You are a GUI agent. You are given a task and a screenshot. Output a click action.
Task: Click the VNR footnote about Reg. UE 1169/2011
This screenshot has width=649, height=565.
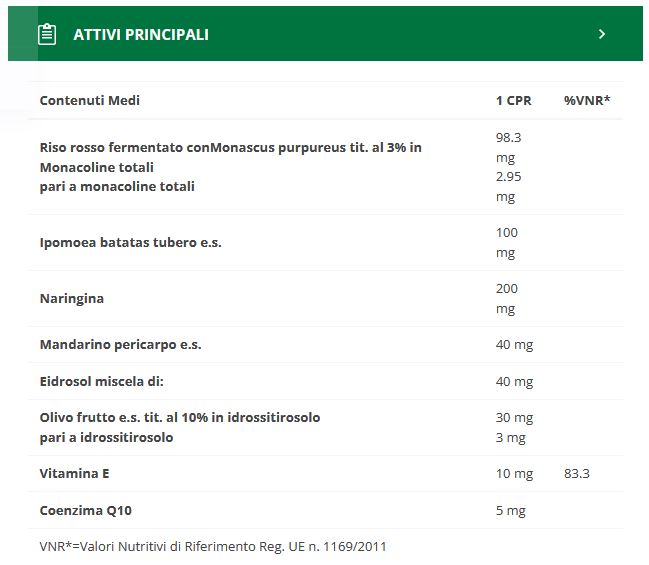click(213, 546)
